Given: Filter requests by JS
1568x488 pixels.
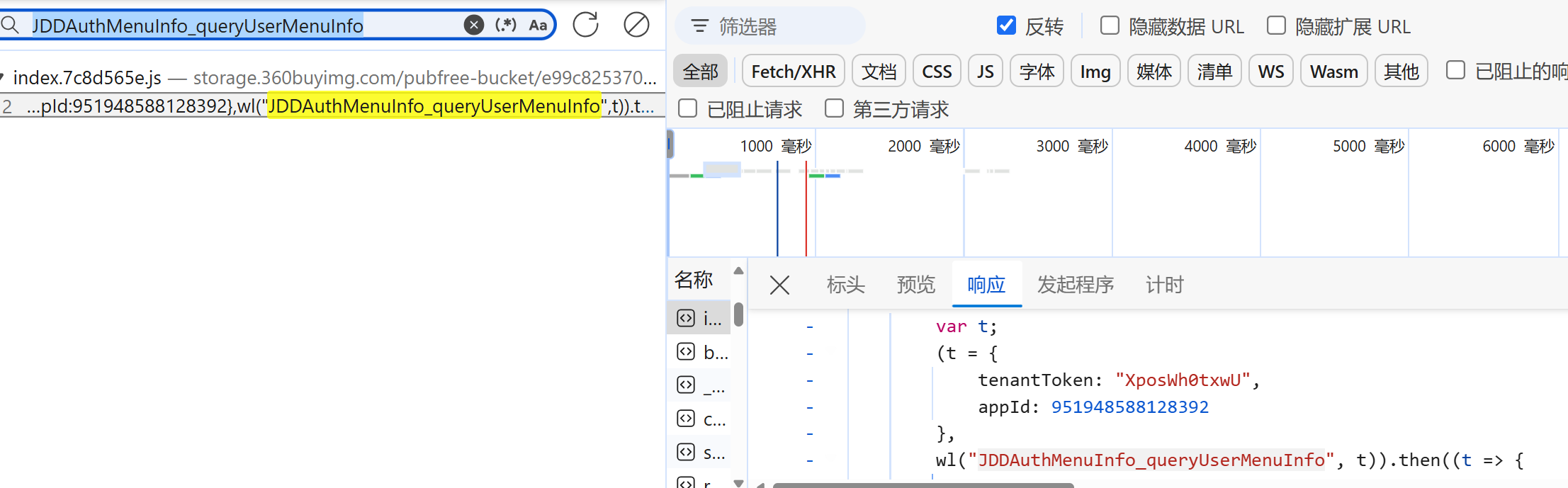Looking at the screenshot, I should [x=986, y=72].
